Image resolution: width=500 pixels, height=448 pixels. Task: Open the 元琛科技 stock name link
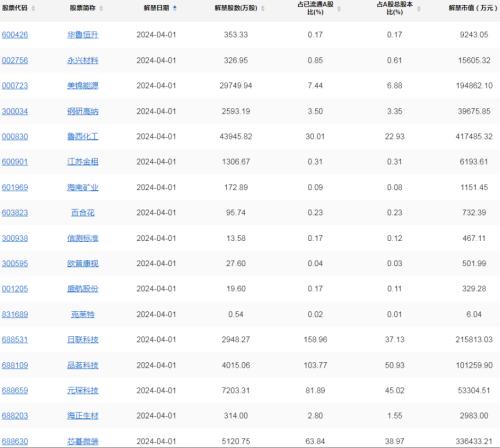[83, 390]
